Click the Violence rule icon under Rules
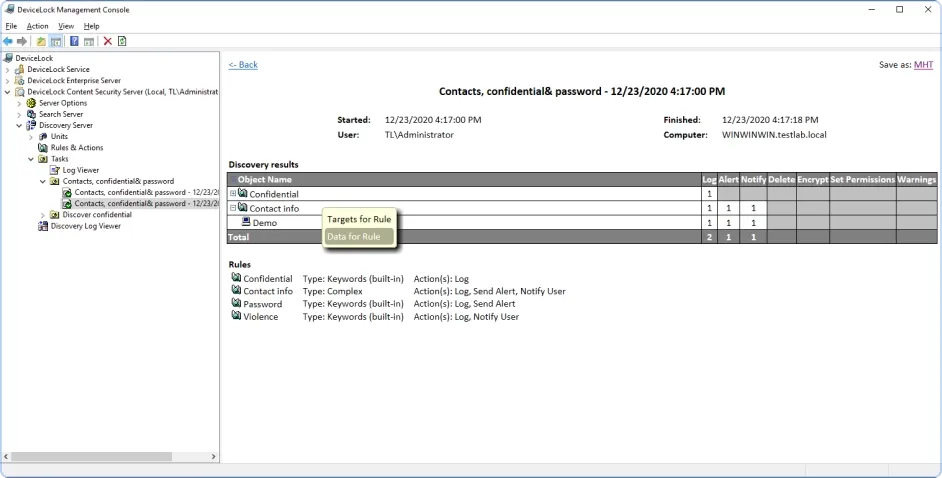 [236, 316]
